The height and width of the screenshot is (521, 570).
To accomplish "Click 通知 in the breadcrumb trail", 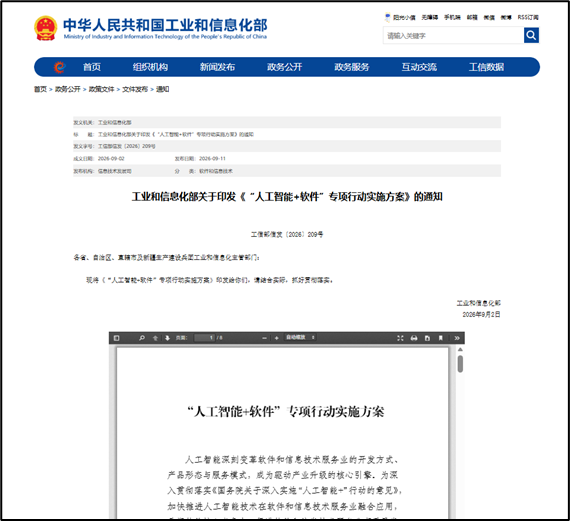I will (x=162, y=89).
